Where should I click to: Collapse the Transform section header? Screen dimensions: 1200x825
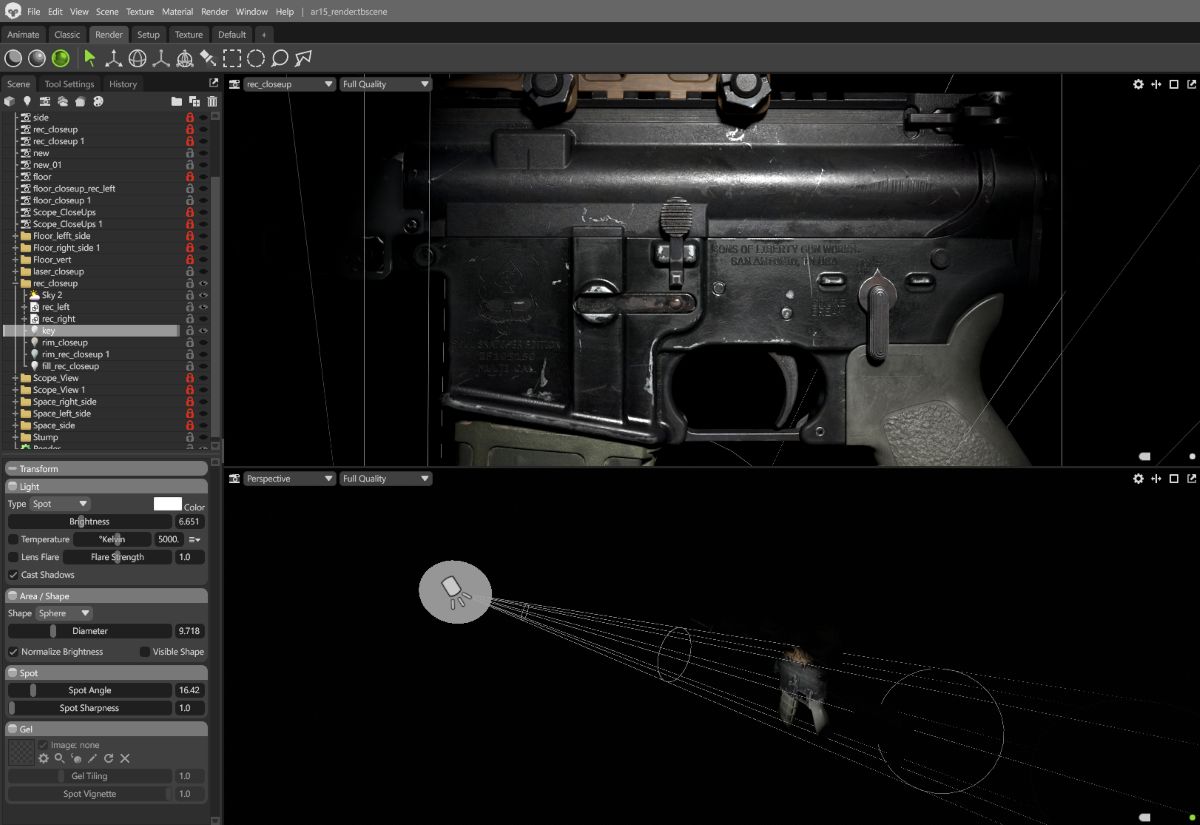click(107, 468)
